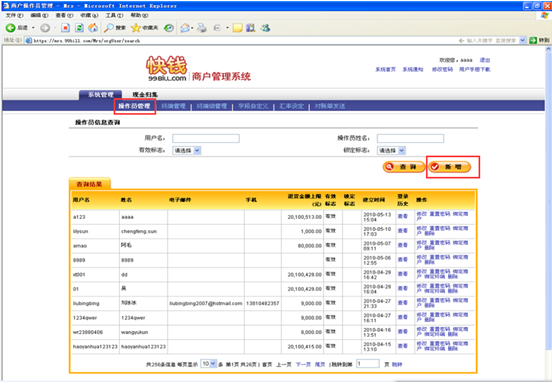
Task: Click the 用户名 input field
Action: (x=206, y=138)
